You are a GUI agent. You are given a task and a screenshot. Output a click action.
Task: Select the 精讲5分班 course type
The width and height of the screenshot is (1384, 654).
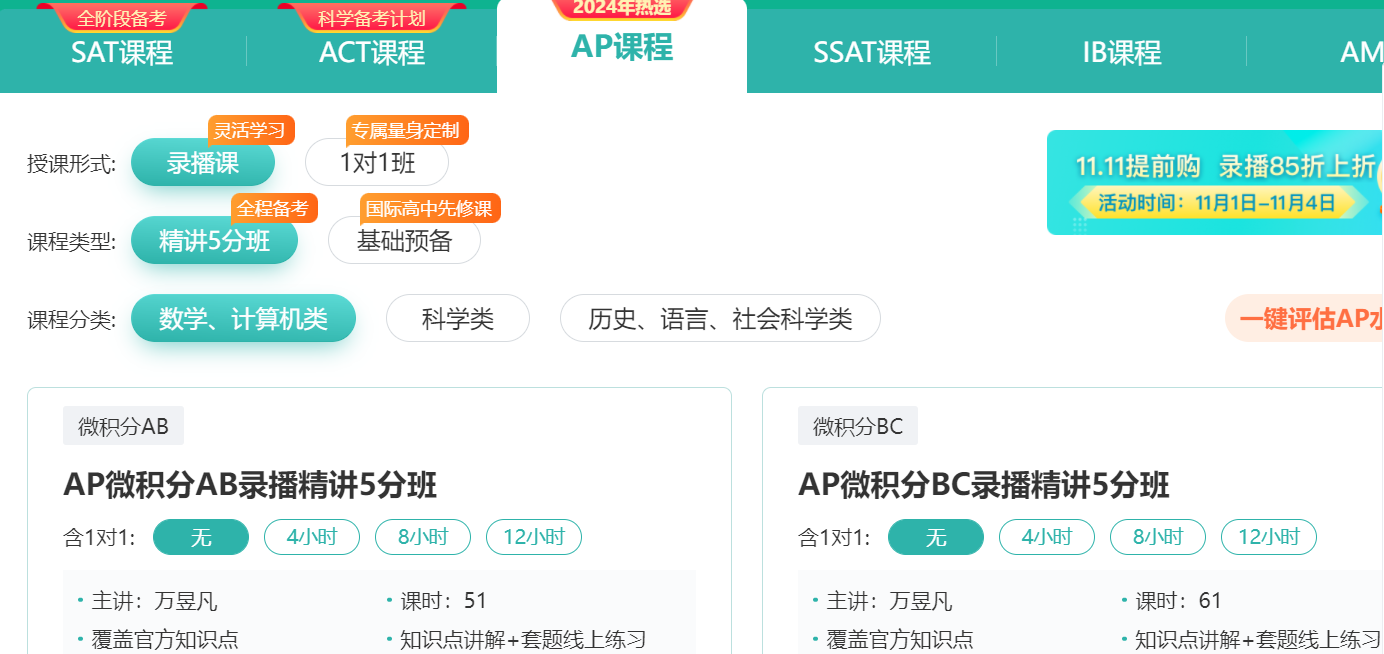point(214,240)
